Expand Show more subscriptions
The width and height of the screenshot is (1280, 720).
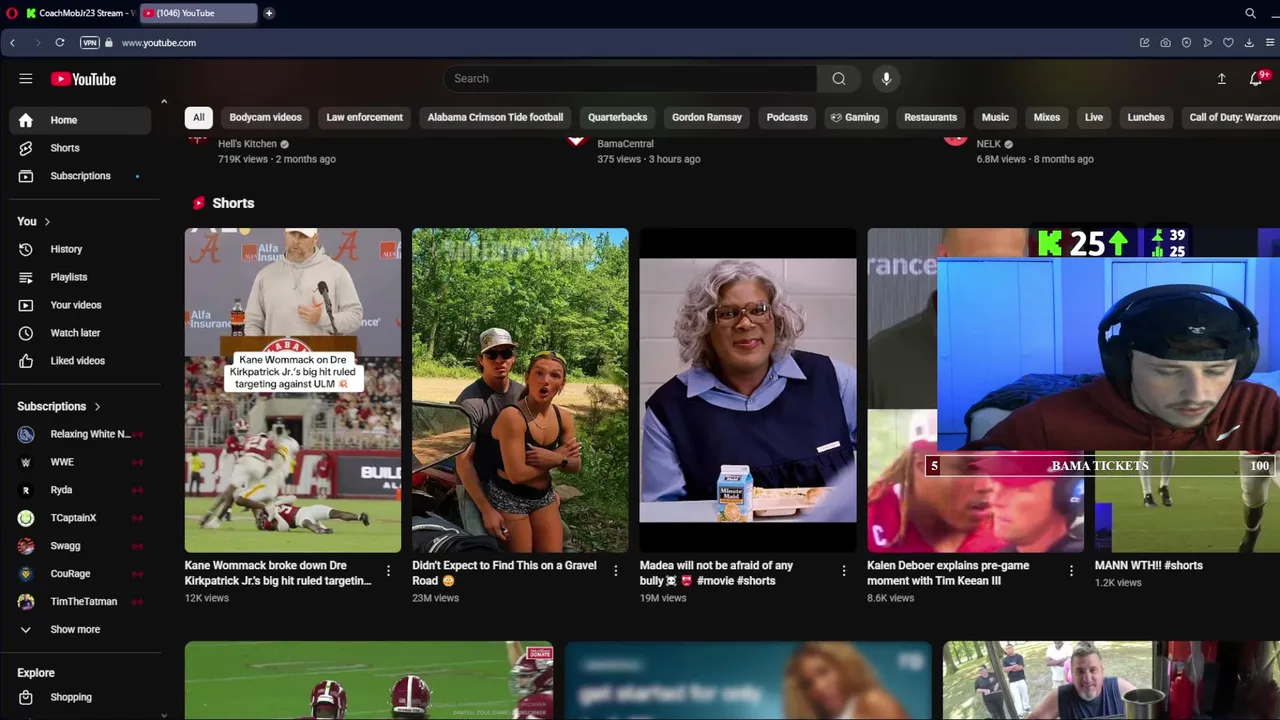pos(80,630)
